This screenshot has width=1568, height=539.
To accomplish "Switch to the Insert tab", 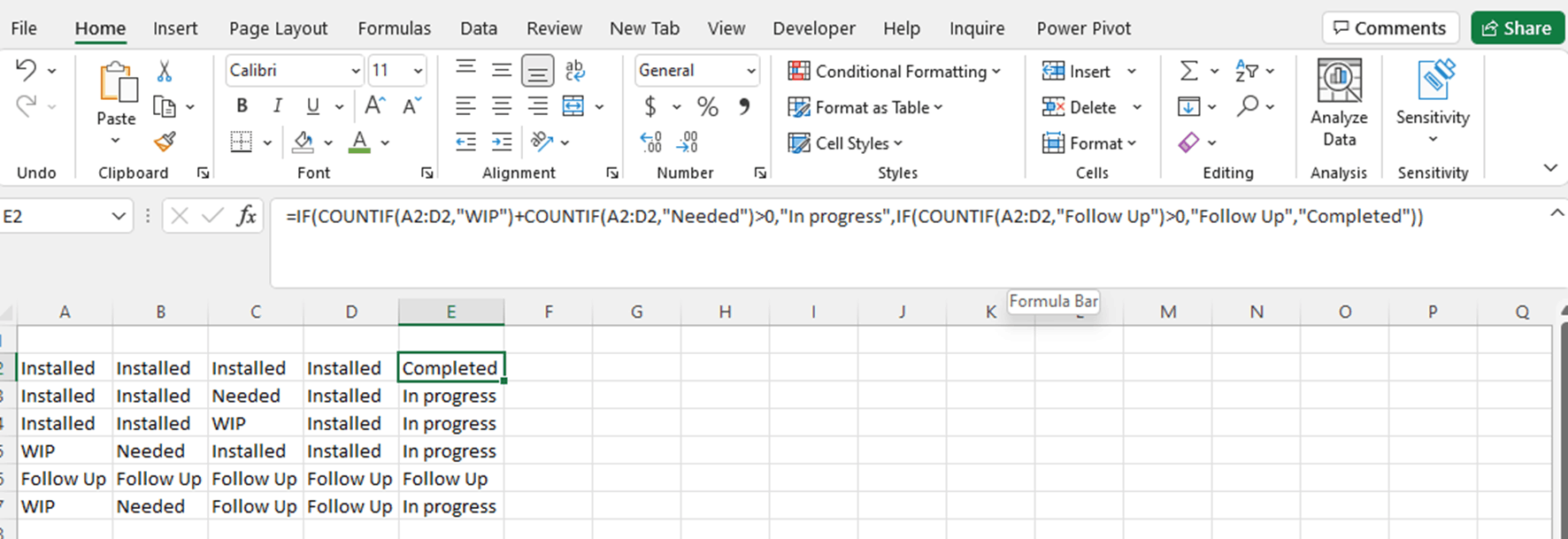I will pyautogui.click(x=175, y=28).
